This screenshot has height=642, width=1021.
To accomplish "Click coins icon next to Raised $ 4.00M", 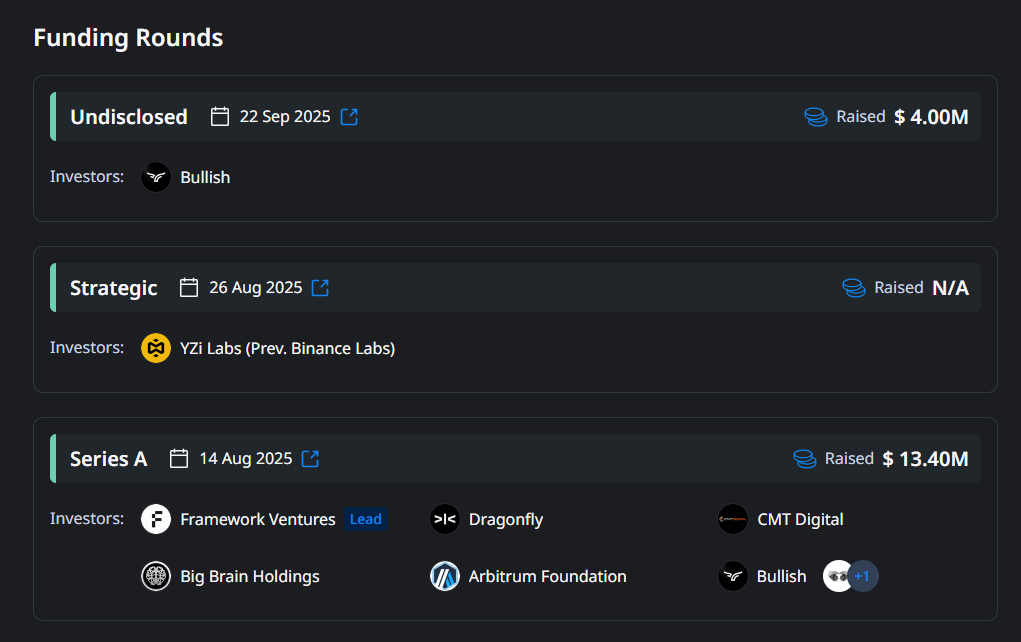I will 816,117.
